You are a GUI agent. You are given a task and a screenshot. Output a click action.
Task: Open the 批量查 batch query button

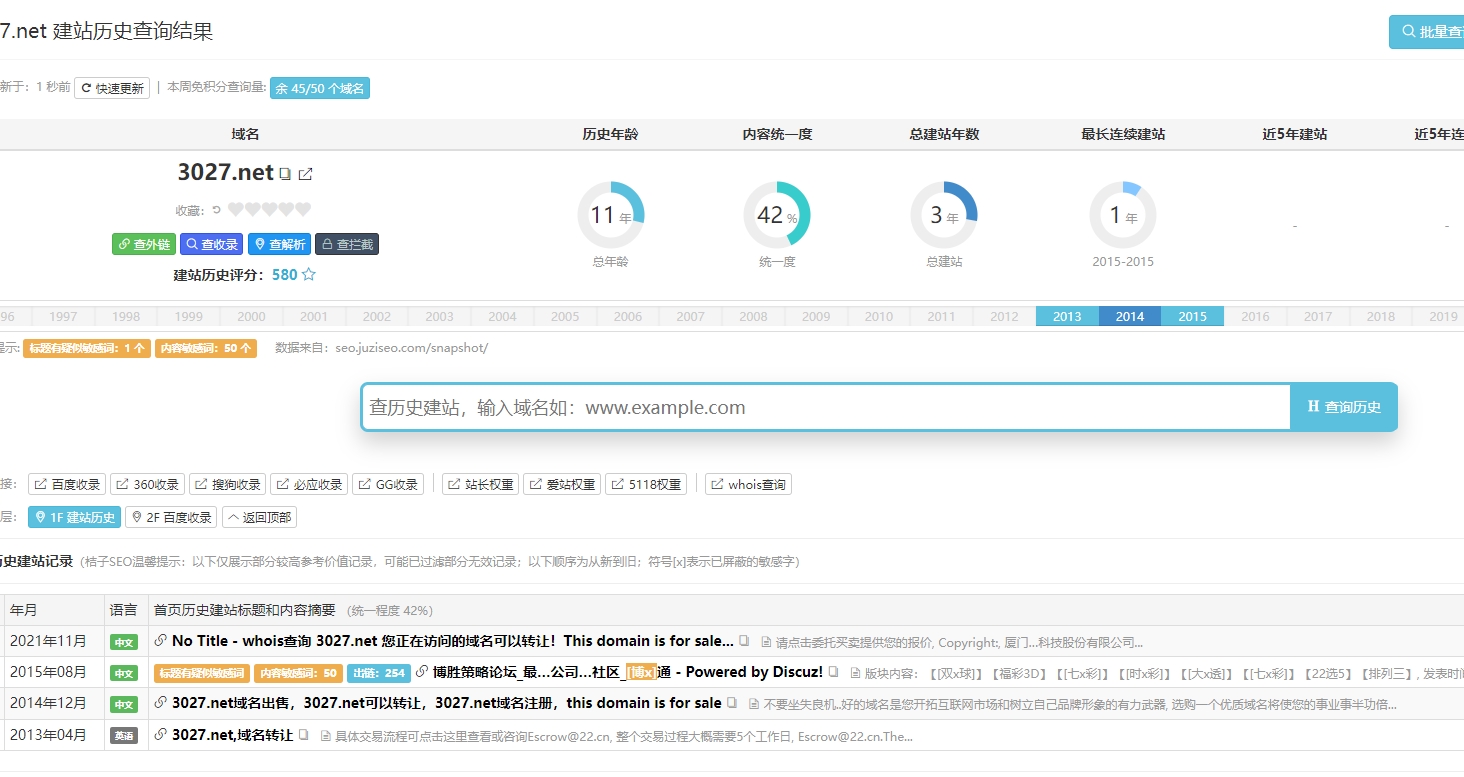pyautogui.click(x=1427, y=32)
